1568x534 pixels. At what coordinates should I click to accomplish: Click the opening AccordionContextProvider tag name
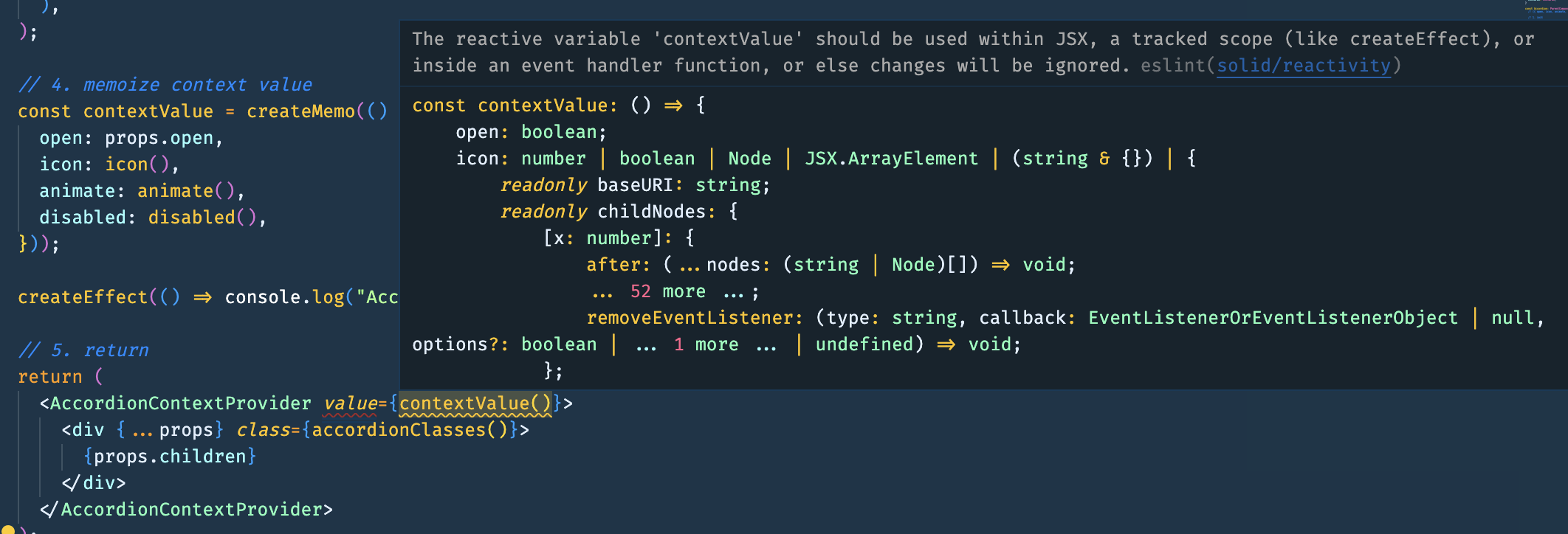pos(180,403)
